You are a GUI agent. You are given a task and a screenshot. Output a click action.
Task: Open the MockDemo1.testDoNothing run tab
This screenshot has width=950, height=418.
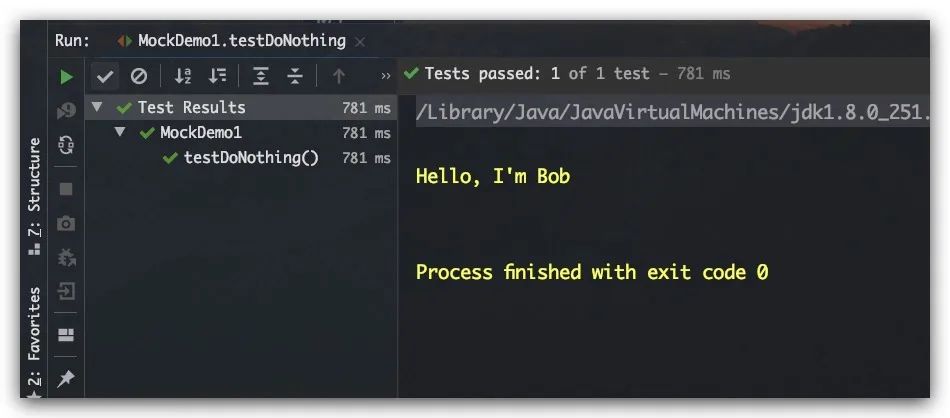(231, 41)
